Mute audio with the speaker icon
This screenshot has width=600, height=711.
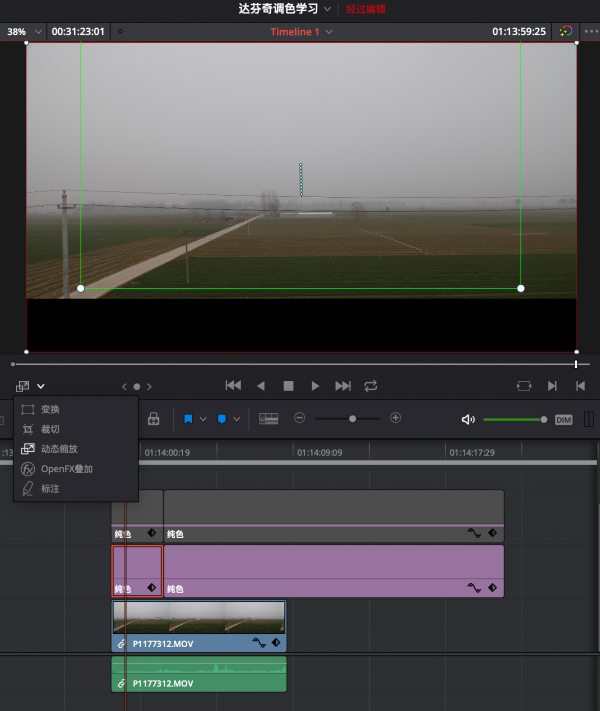467,419
